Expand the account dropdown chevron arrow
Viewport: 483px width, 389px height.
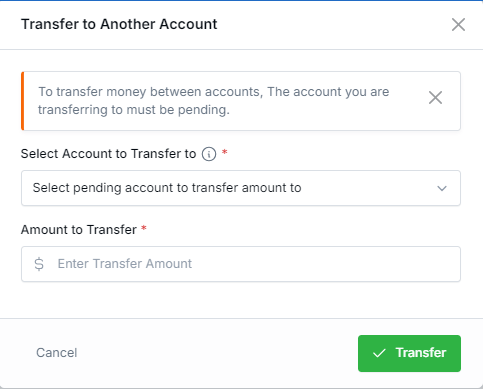coord(442,188)
